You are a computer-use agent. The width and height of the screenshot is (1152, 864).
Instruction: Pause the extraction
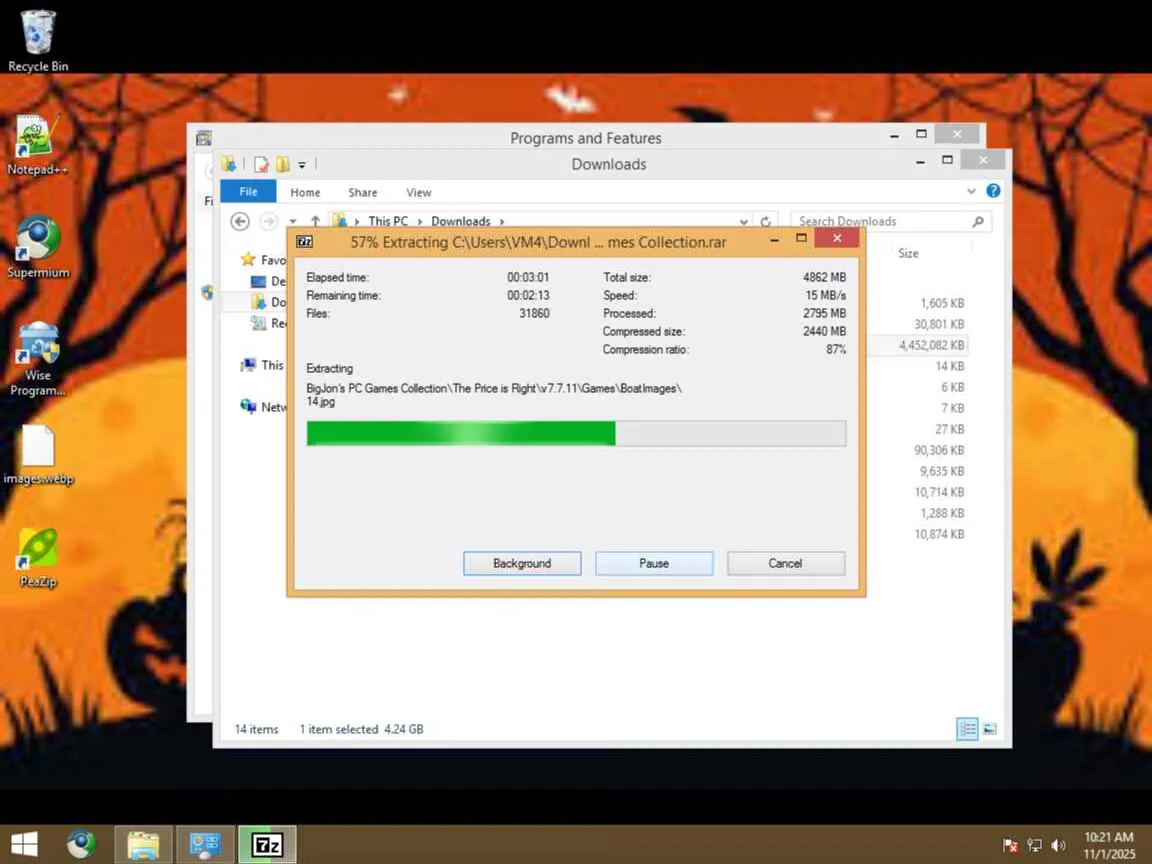point(654,564)
